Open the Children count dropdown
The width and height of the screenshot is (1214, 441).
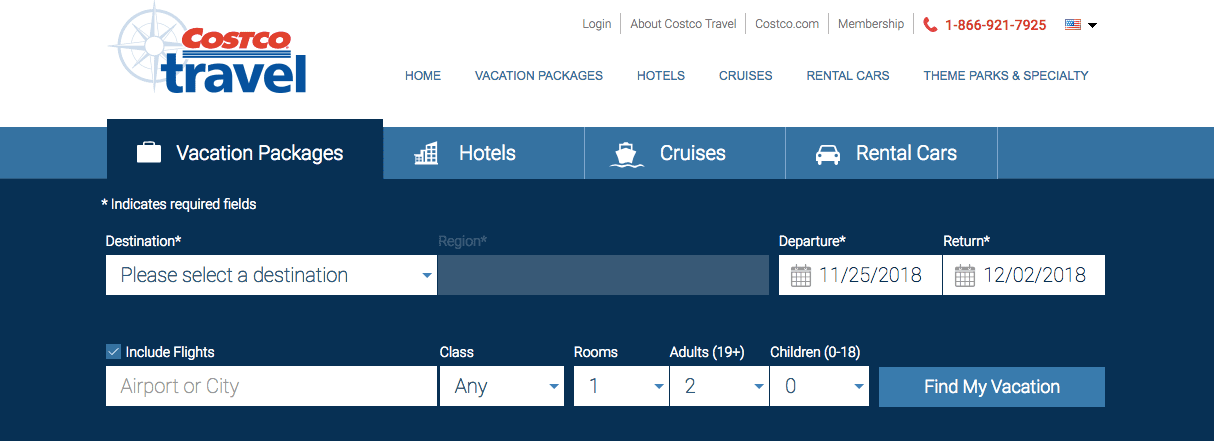(819, 386)
